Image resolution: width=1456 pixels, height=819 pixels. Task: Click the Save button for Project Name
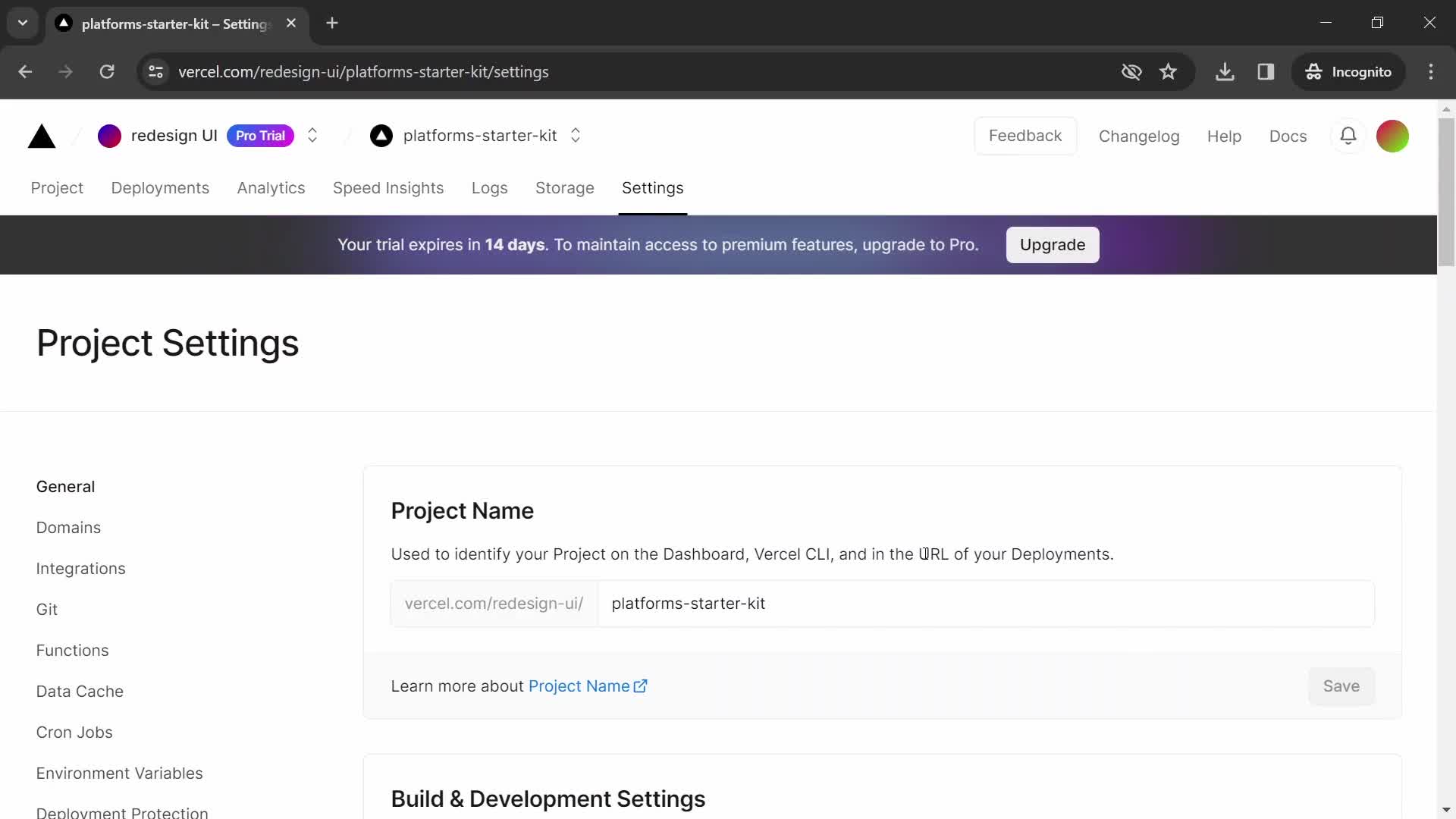[x=1341, y=686]
